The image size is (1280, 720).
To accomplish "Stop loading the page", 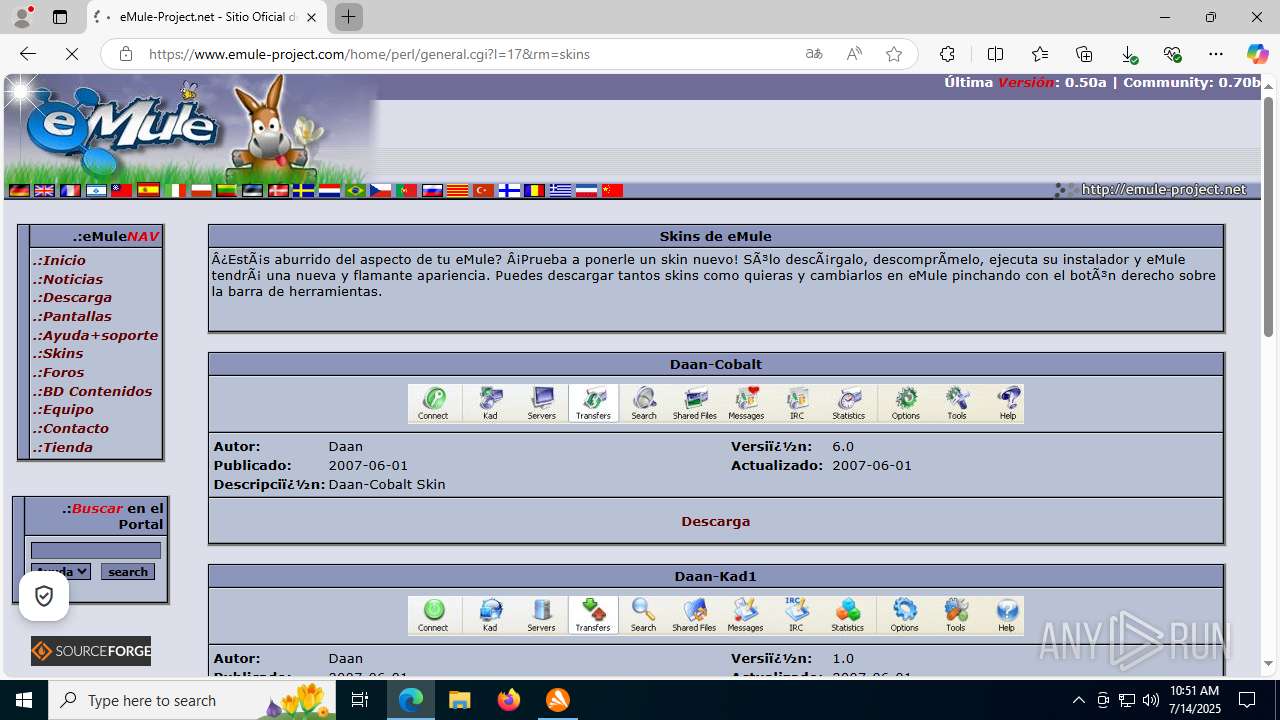I will click(72, 54).
